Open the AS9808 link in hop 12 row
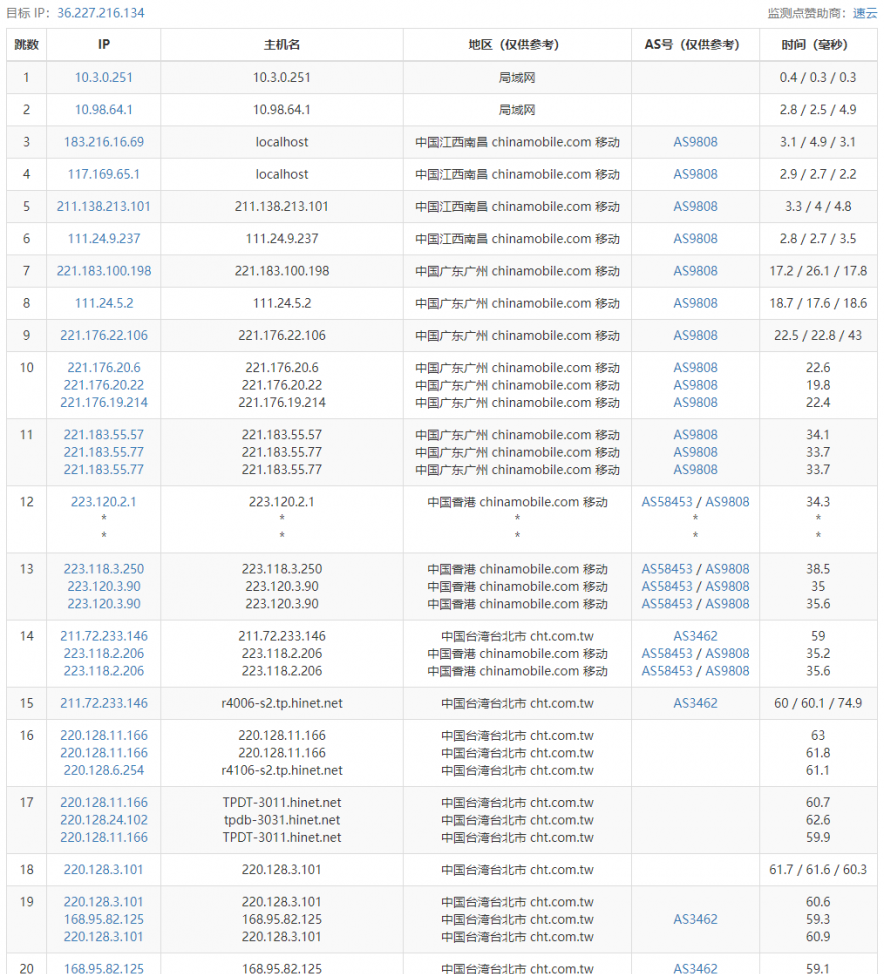Screen dimensions: 884x974 [x=727, y=502]
